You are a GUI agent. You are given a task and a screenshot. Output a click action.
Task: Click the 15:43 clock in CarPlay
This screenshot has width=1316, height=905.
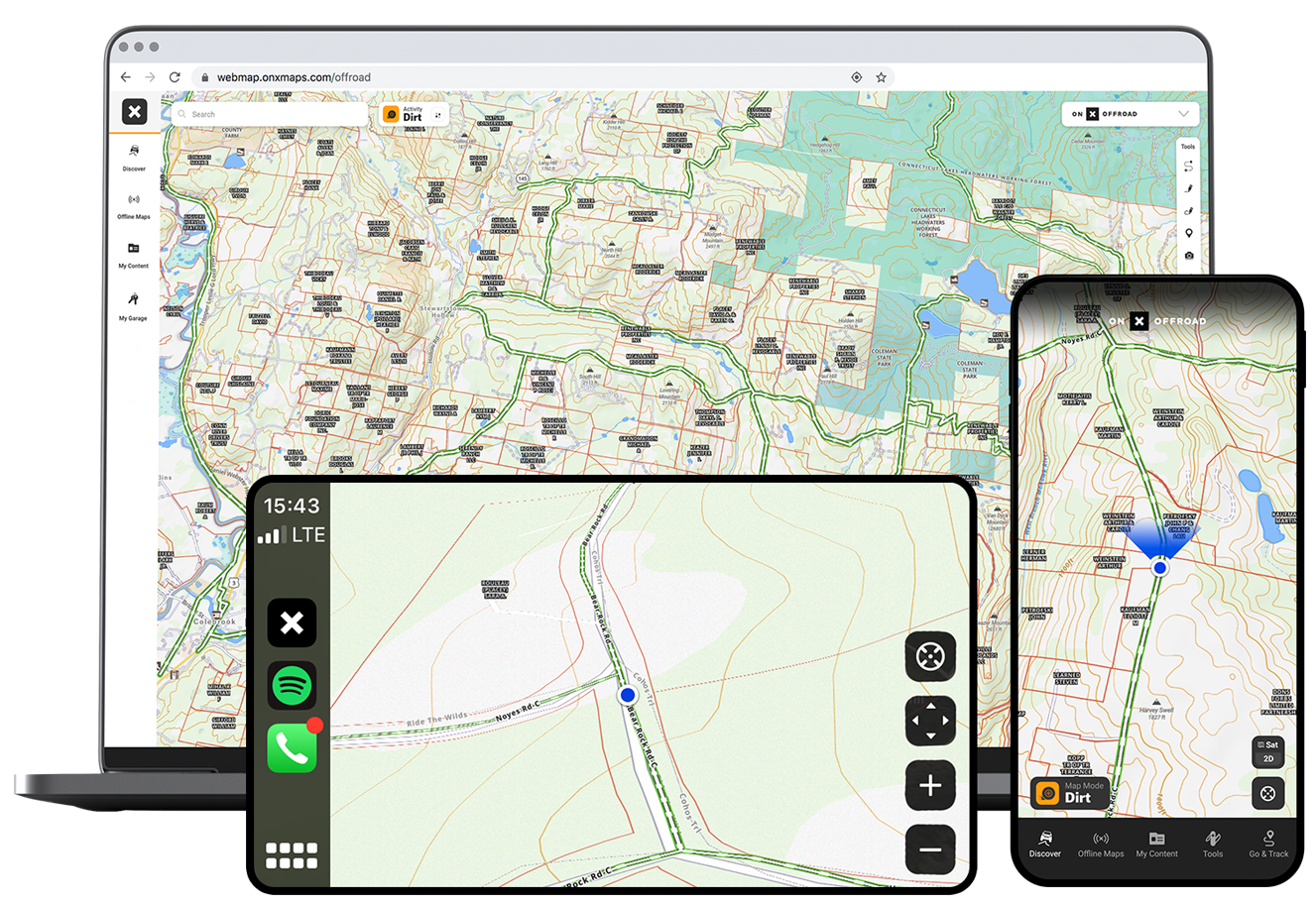[292, 507]
